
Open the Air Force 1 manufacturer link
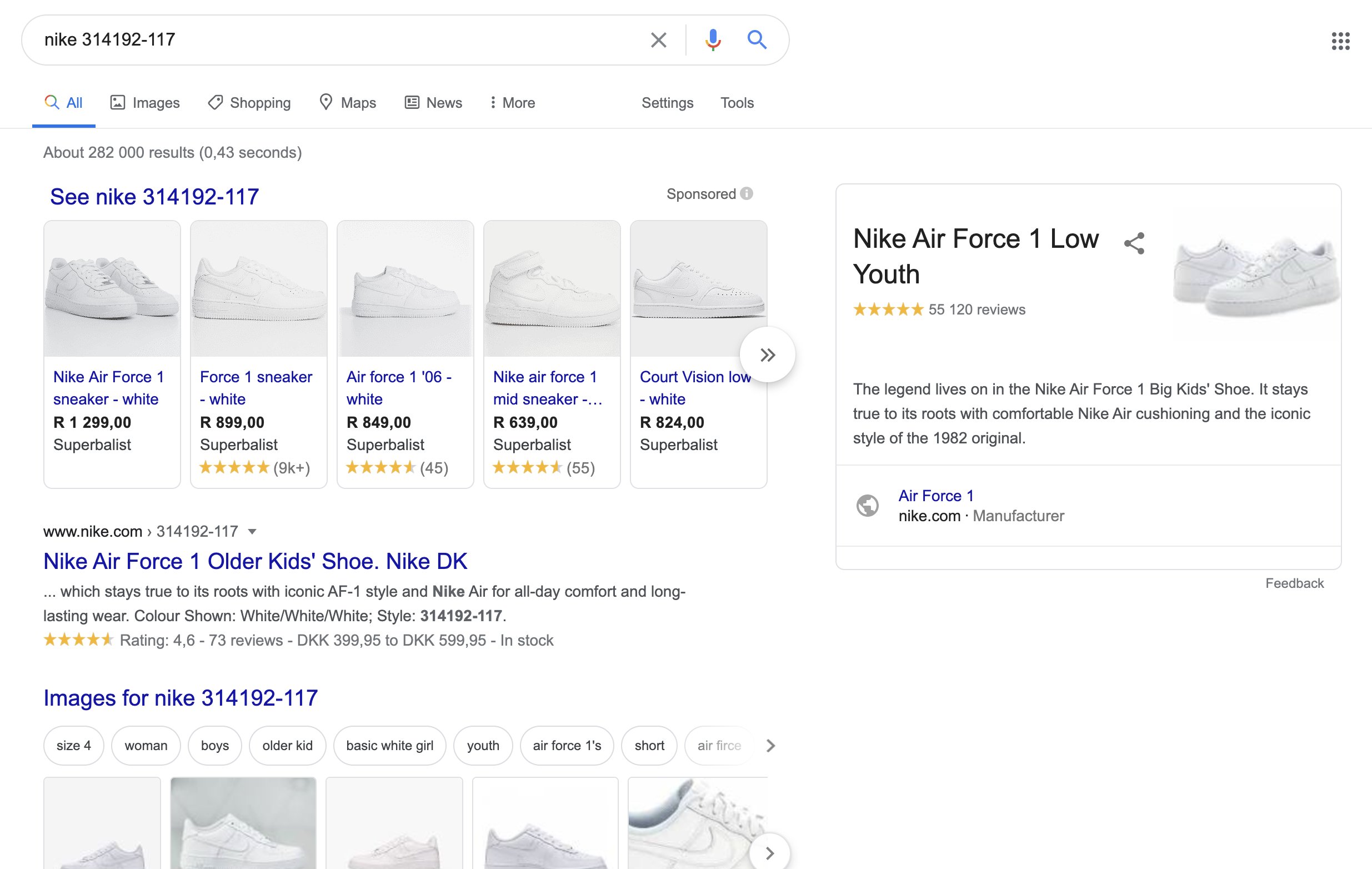pos(935,496)
